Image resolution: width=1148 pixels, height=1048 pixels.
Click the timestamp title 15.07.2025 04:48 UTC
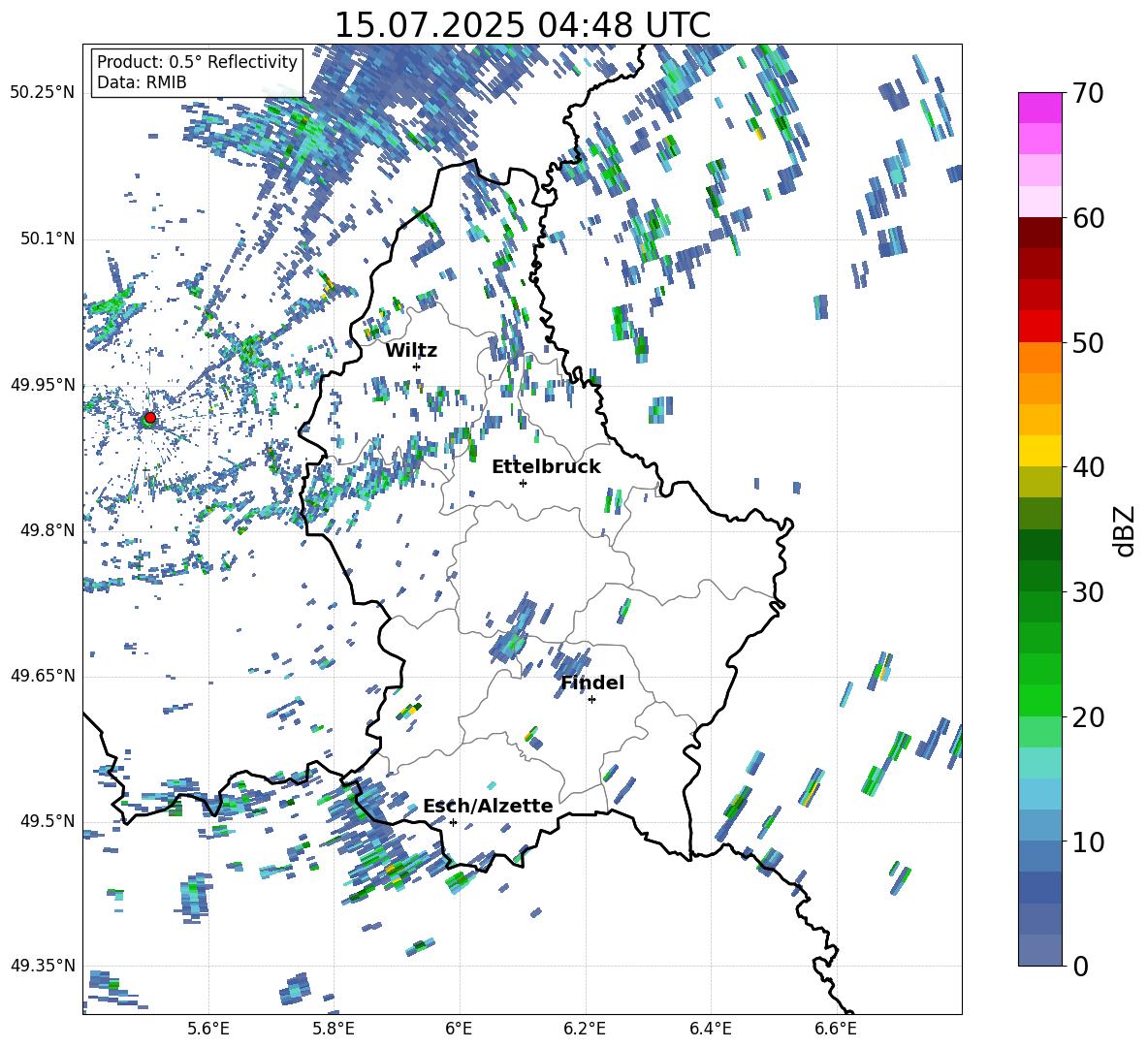pos(523,25)
